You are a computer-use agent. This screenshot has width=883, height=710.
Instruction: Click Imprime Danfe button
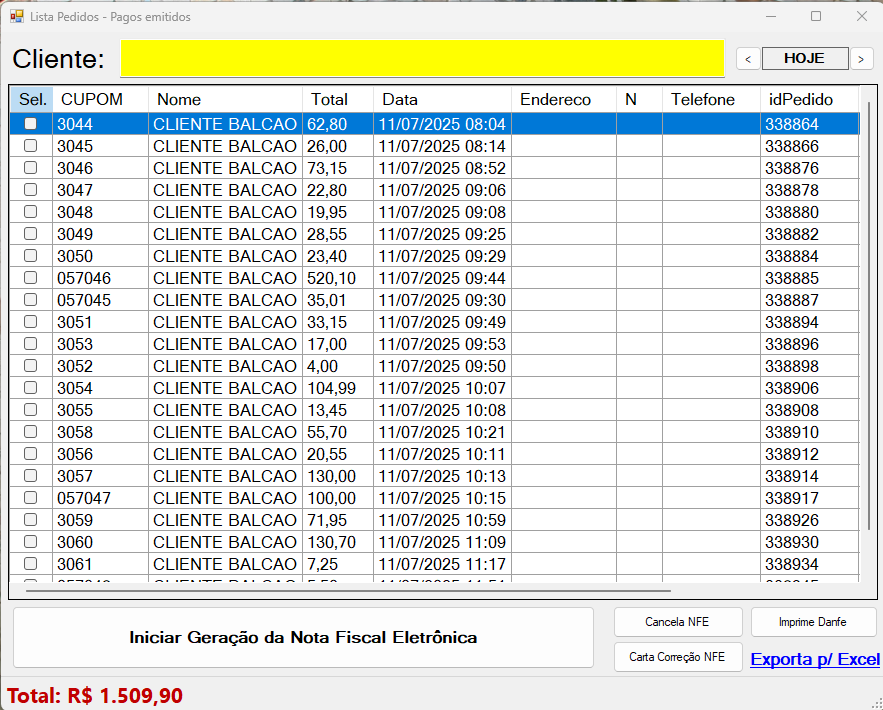pyautogui.click(x=813, y=622)
